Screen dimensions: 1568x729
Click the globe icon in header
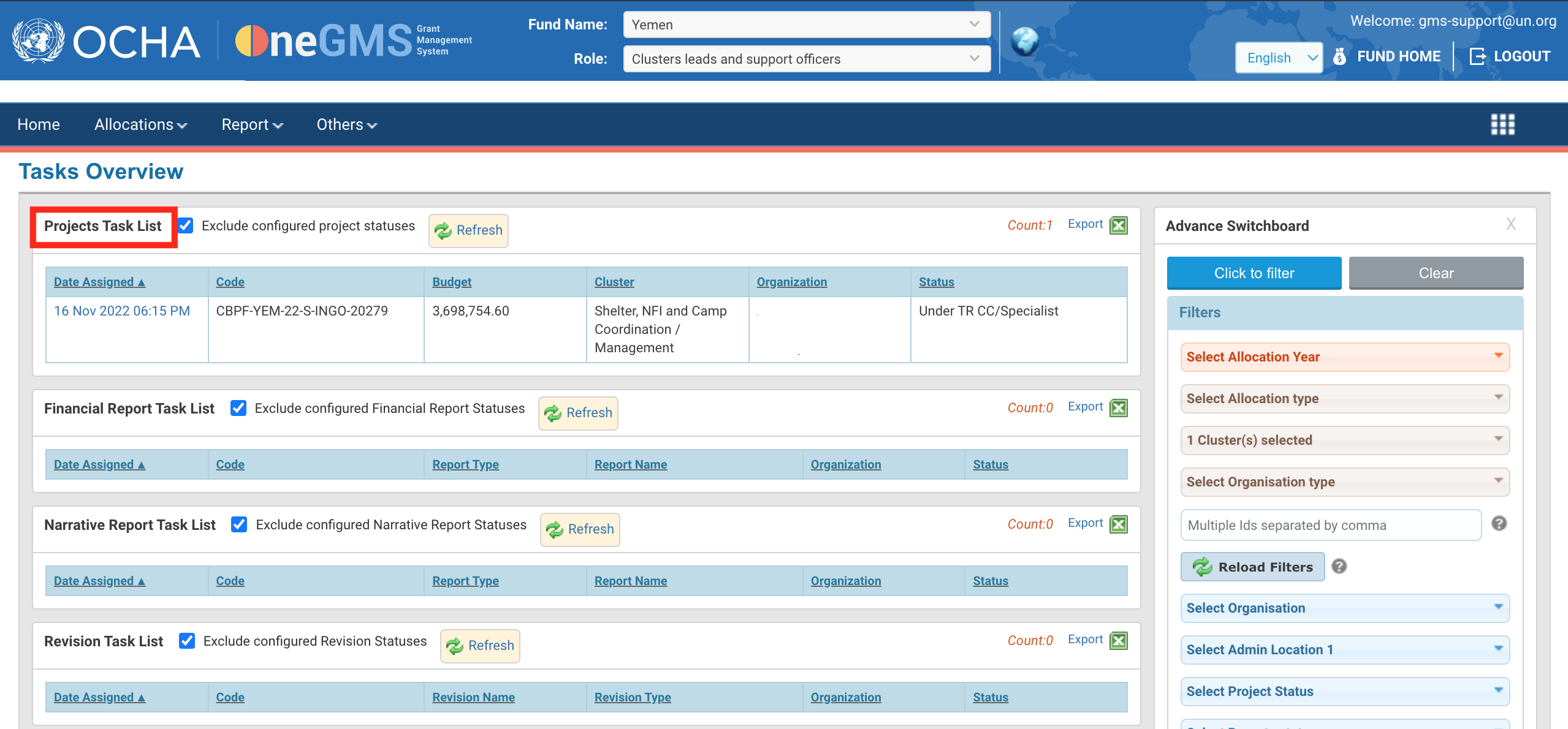1025,42
